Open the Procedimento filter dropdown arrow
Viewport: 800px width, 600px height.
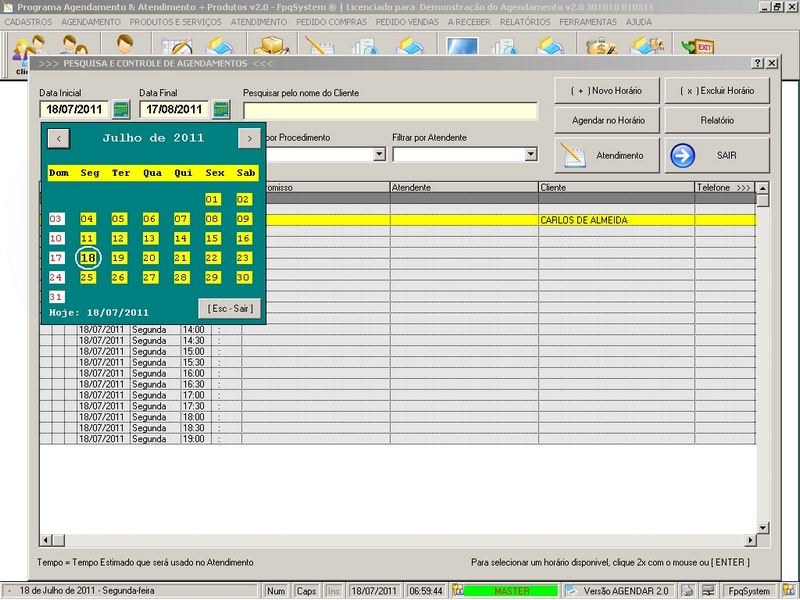[379, 154]
